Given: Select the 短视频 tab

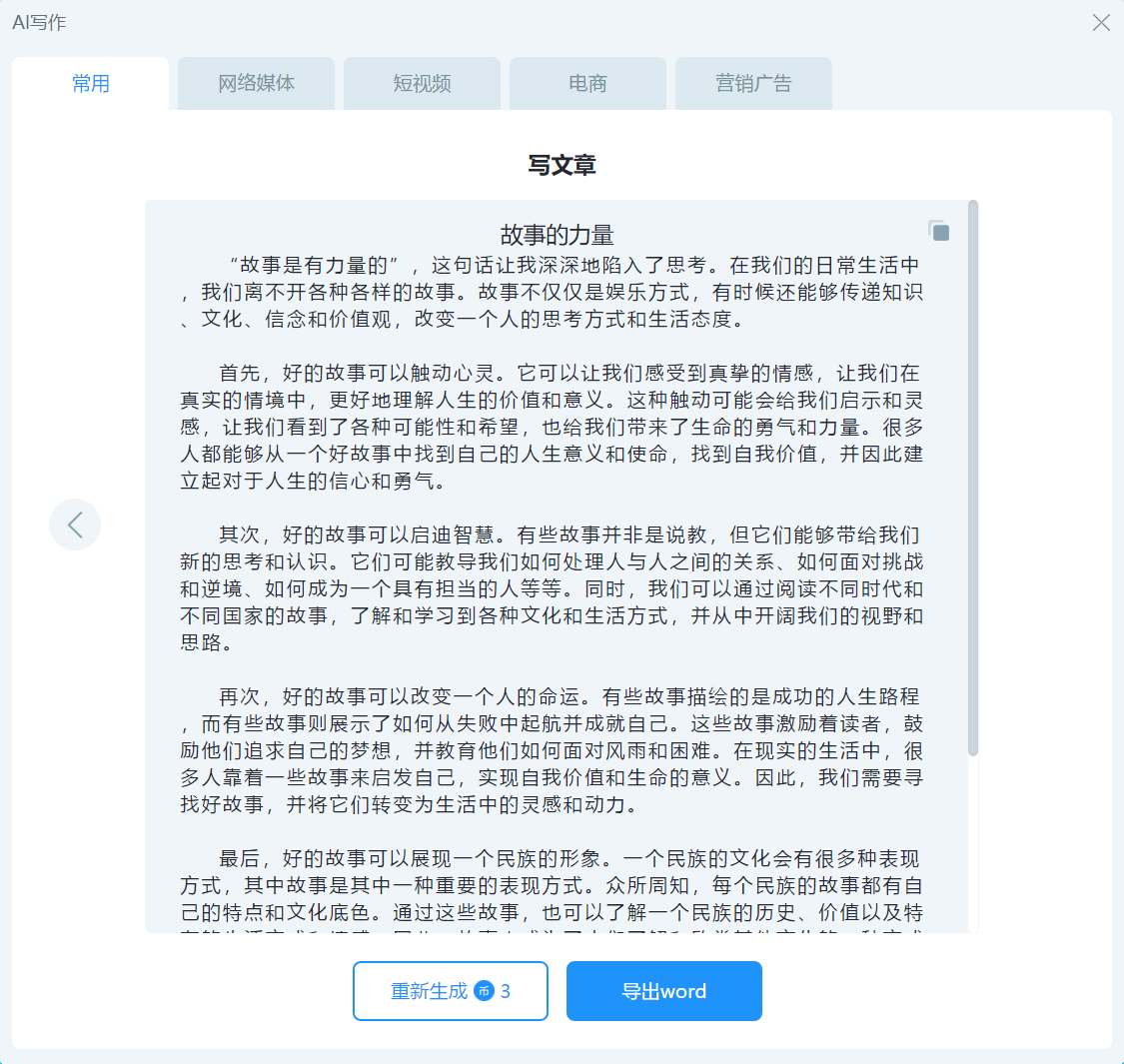Looking at the screenshot, I should pos(422,84).
